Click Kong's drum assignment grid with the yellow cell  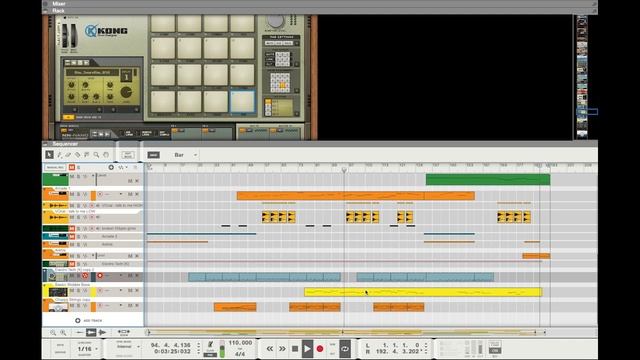(280, 83)
